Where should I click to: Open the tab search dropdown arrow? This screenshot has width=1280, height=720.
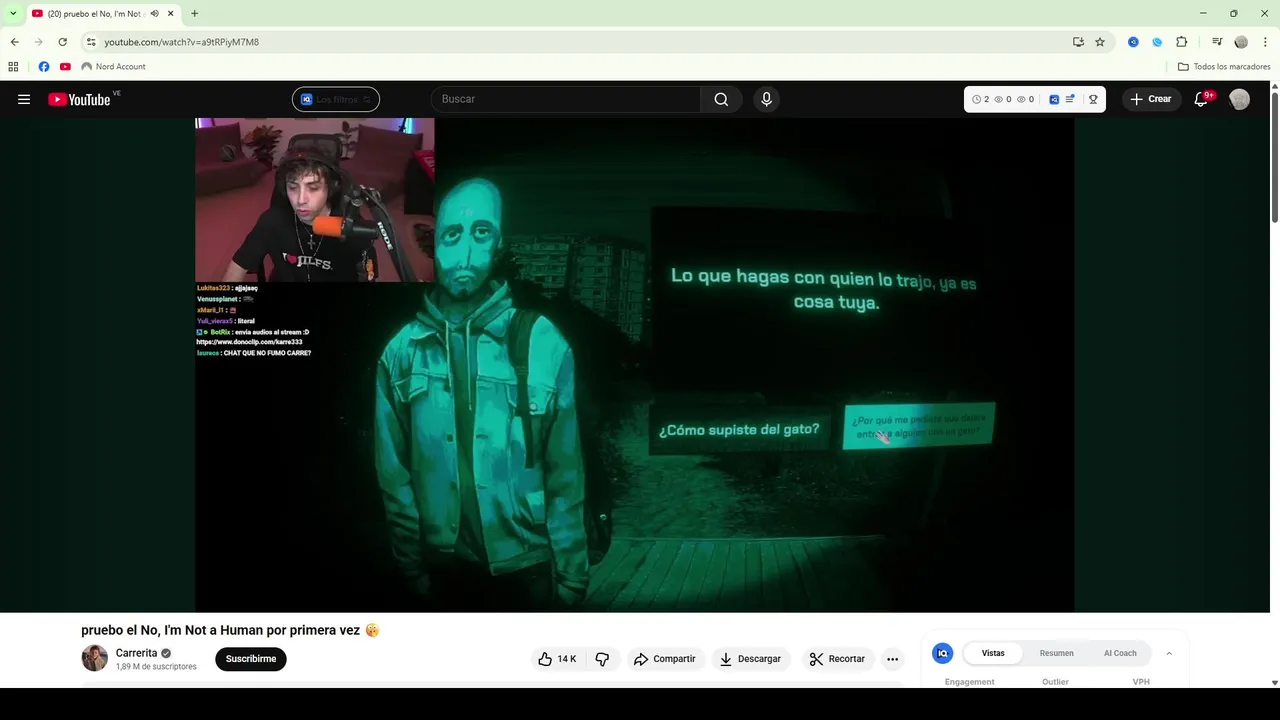click(x=13, y=14)
